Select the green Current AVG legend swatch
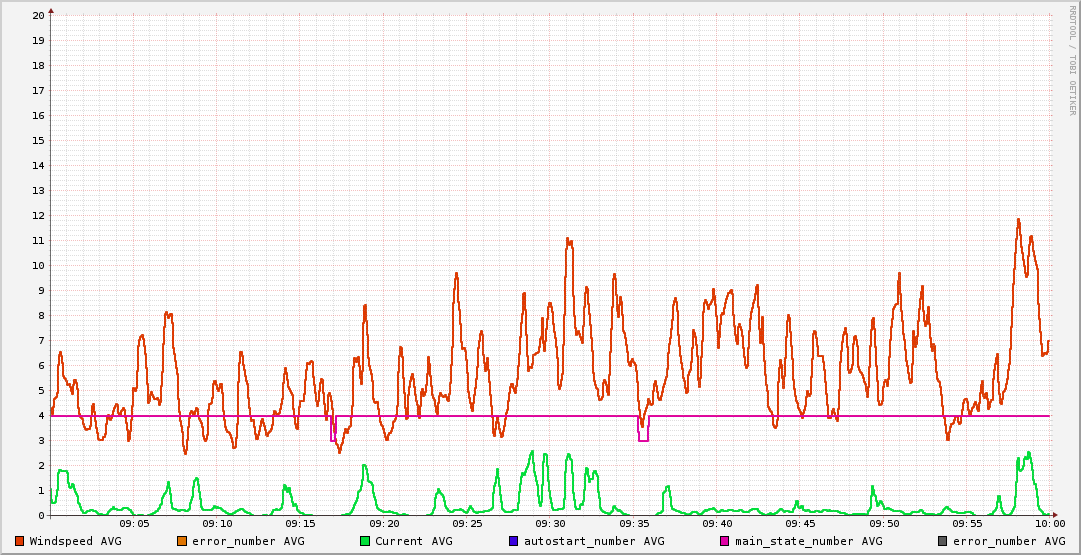Viewport: 1081px width, 555px height. coord(365,541)
